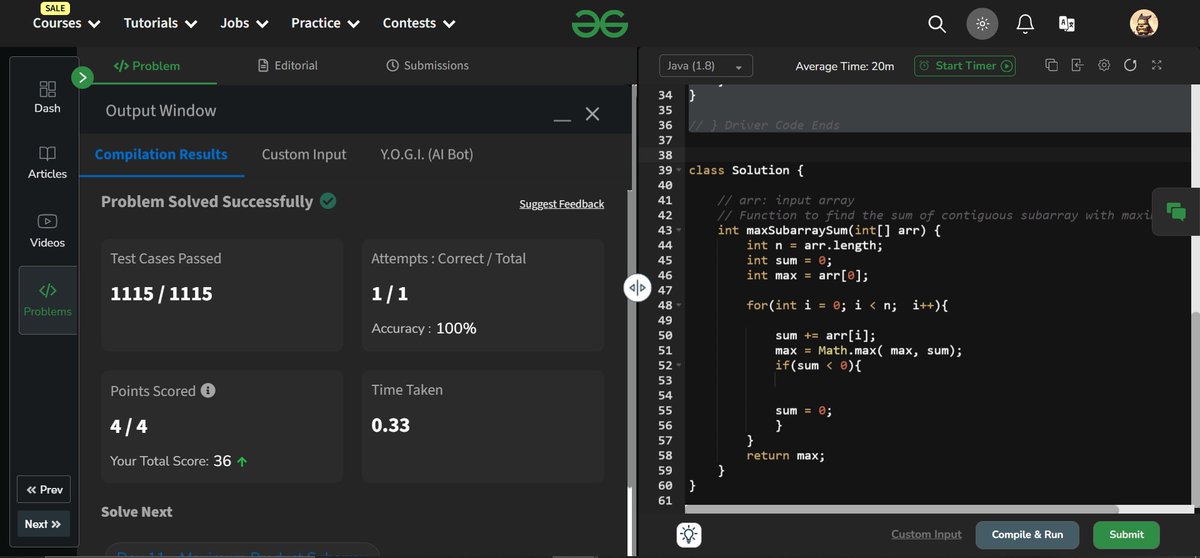Click the 'Average Time: 20m' label

845,66
